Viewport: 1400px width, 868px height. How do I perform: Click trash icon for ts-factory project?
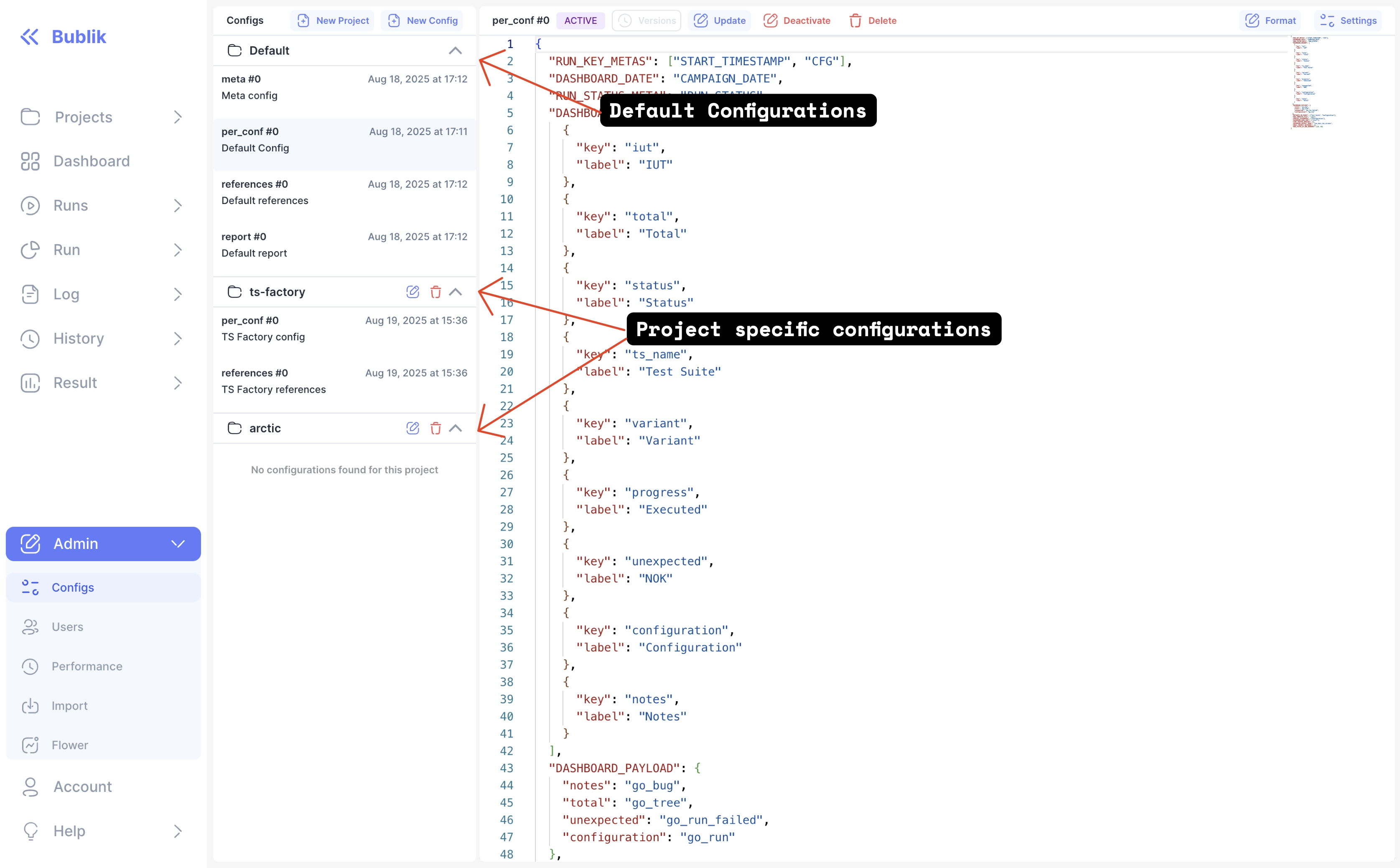[x=435, y=291]
